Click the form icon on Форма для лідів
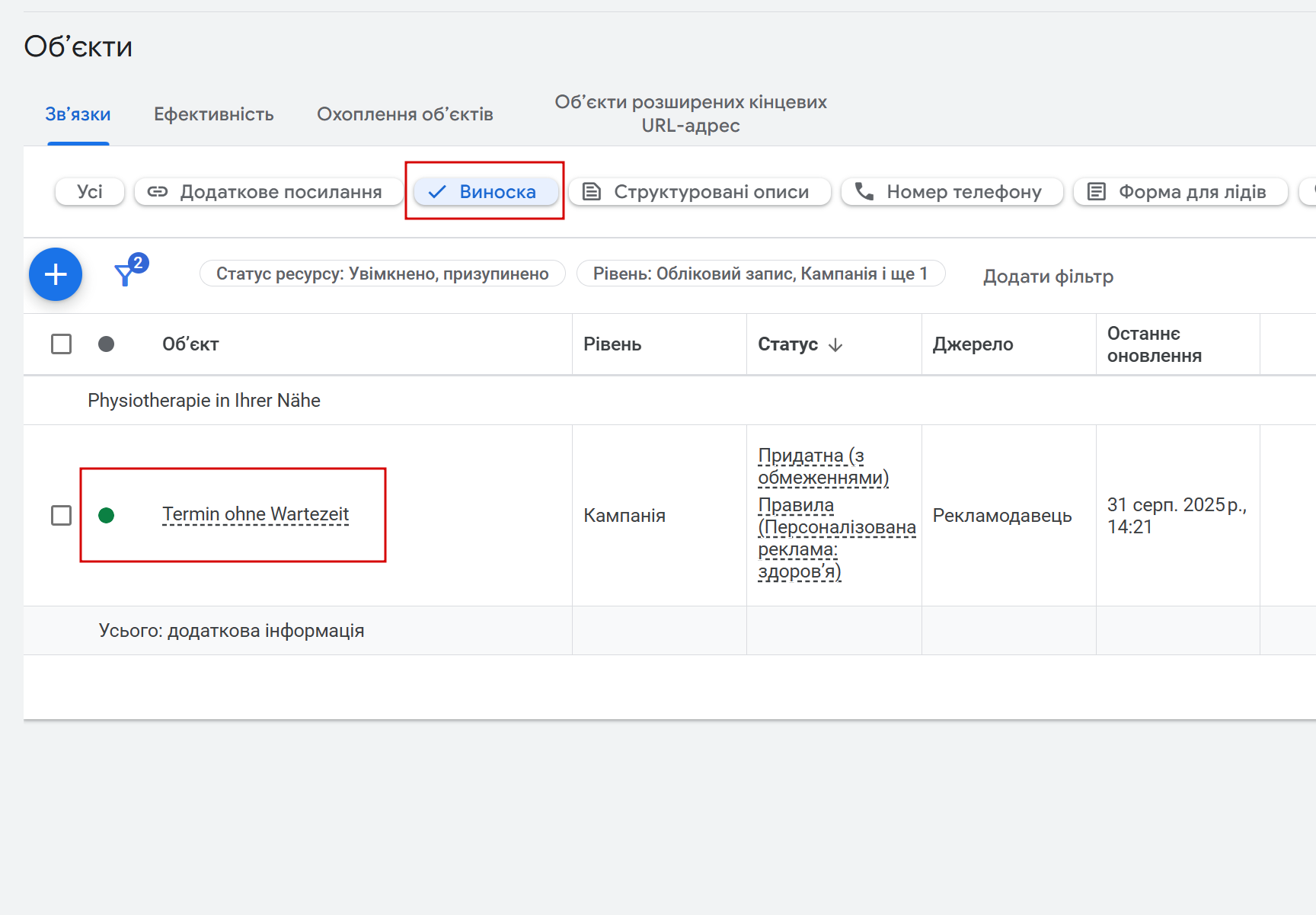This screenshot has height=915, width=1316. coord(1096,192)
